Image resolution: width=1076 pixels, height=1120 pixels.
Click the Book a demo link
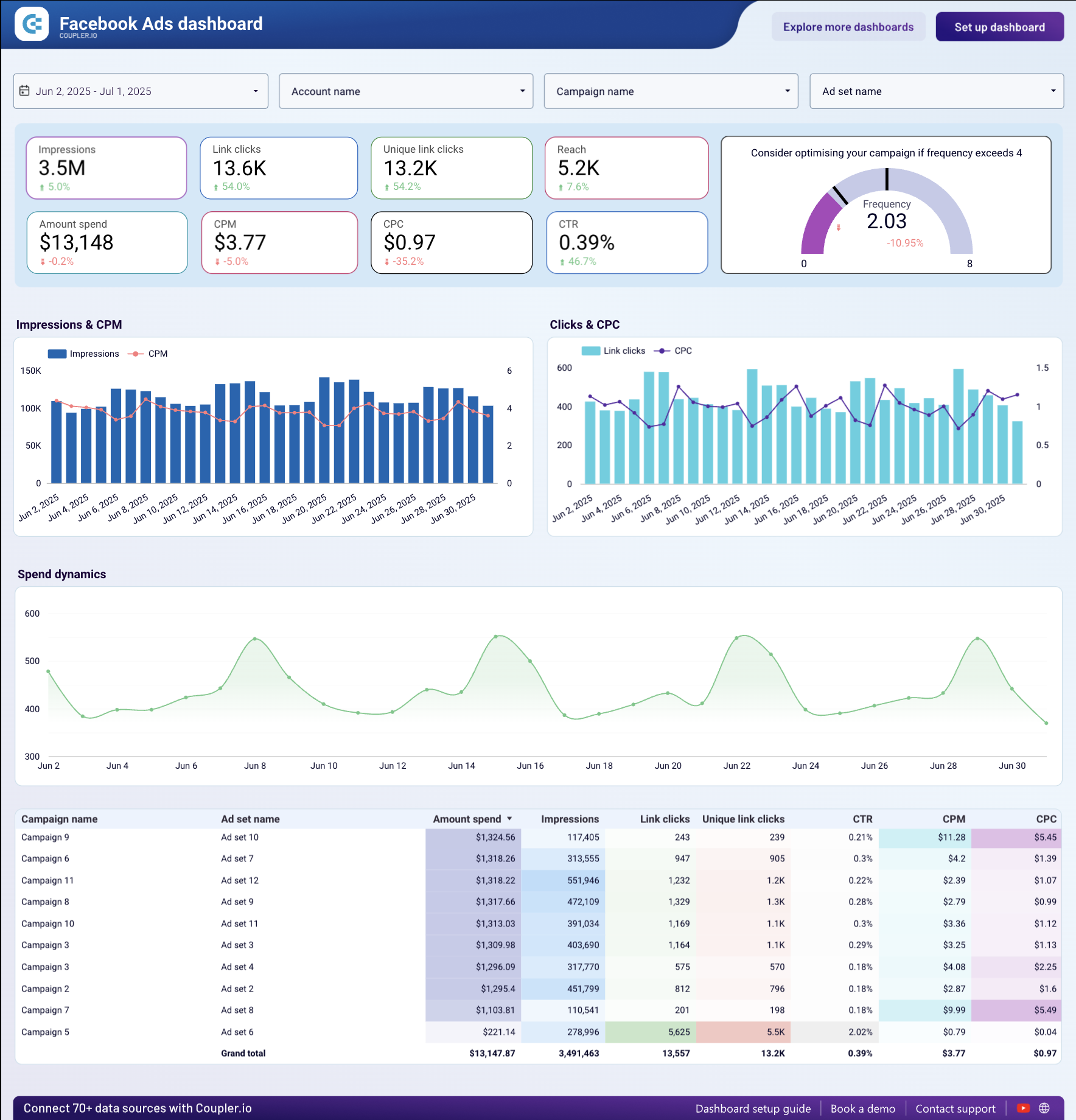click(x=863, y=1108)
